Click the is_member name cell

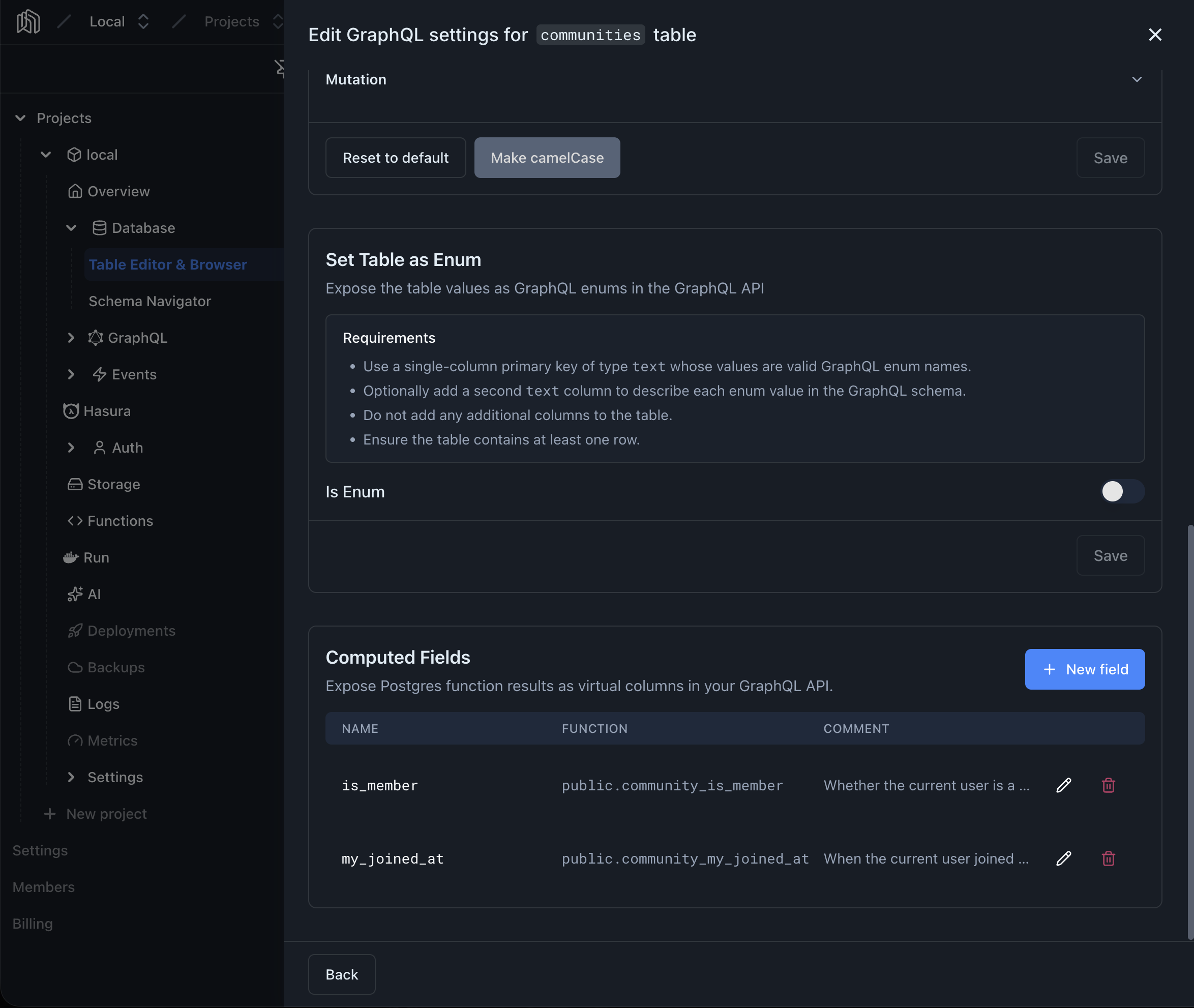tap(380, 786)
